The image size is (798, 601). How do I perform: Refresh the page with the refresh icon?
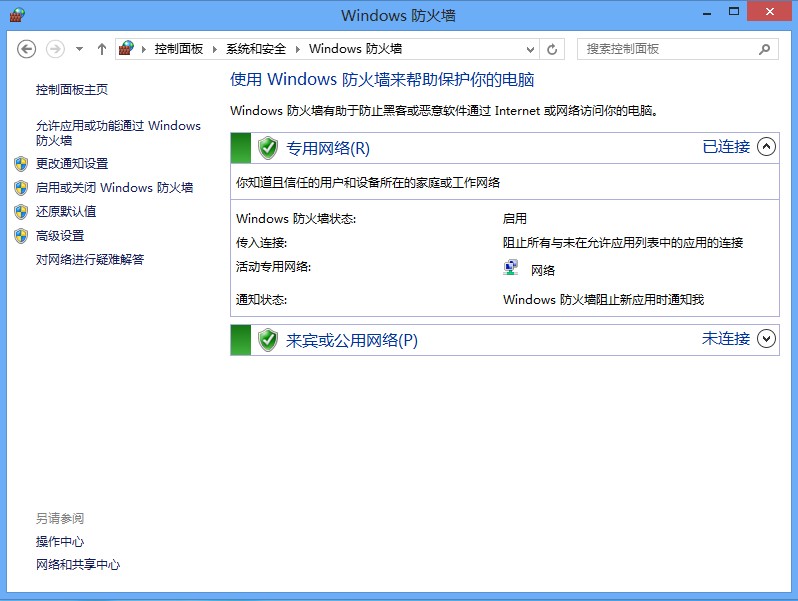552,49
